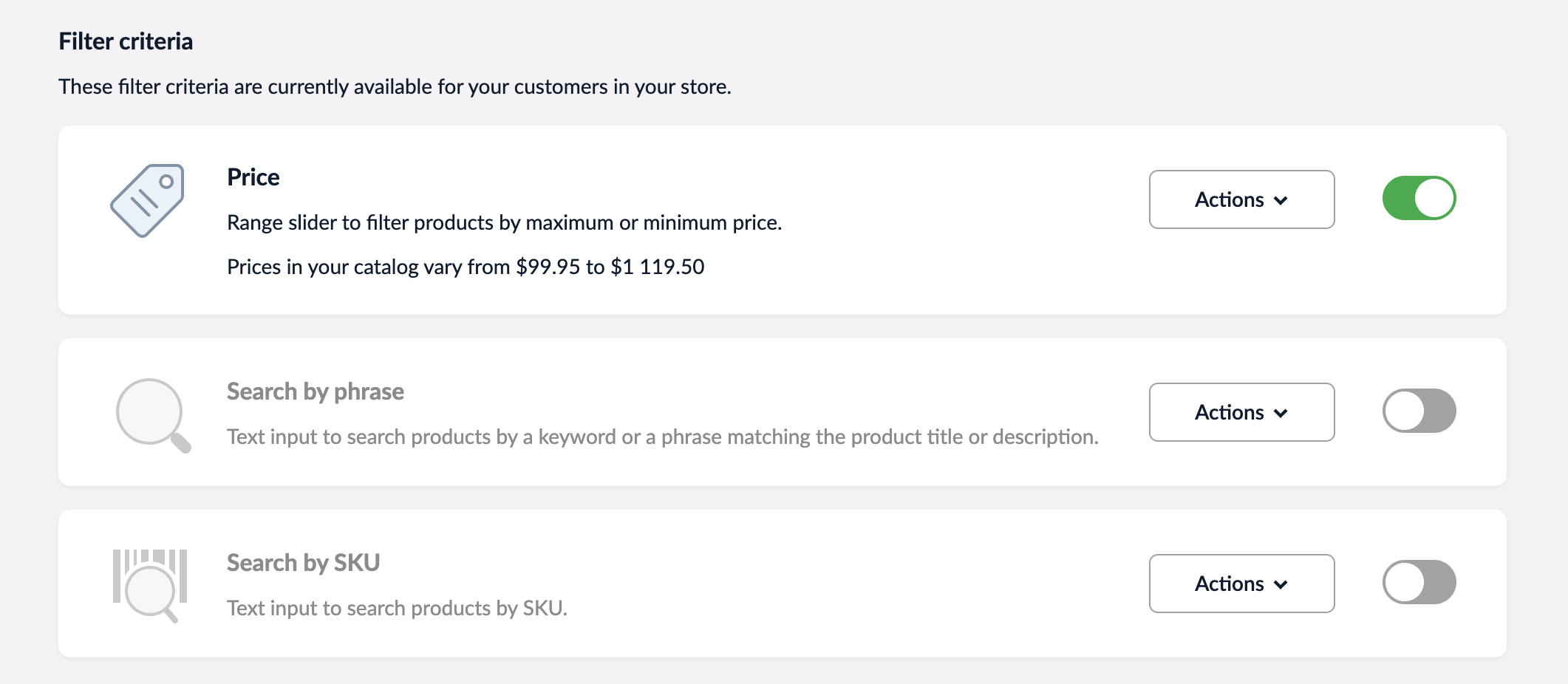The image size is (1568, 684).
Task: Click the magnifier inside the barcode graphic
Action: tap(151, 591)
